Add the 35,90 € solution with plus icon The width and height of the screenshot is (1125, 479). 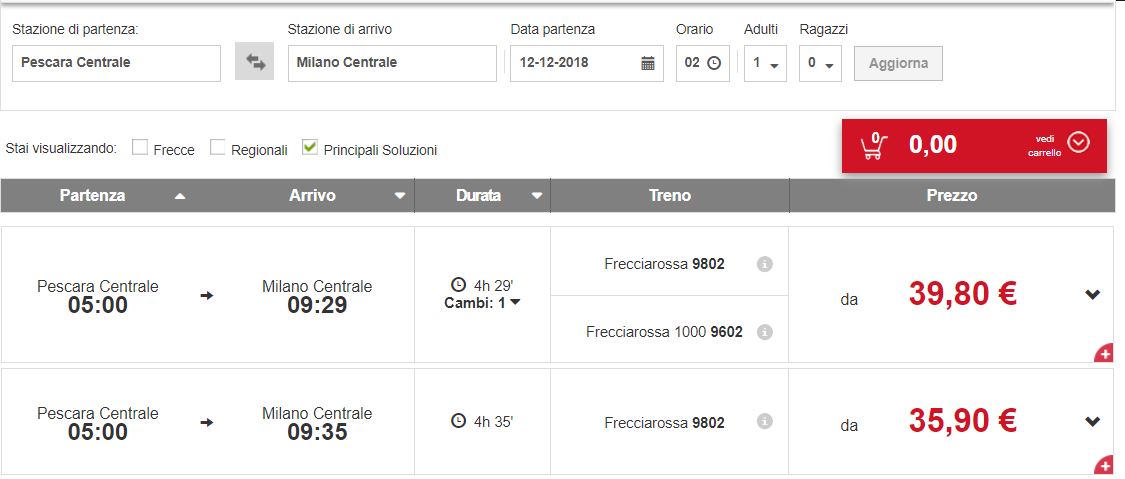click(1105, 464)
